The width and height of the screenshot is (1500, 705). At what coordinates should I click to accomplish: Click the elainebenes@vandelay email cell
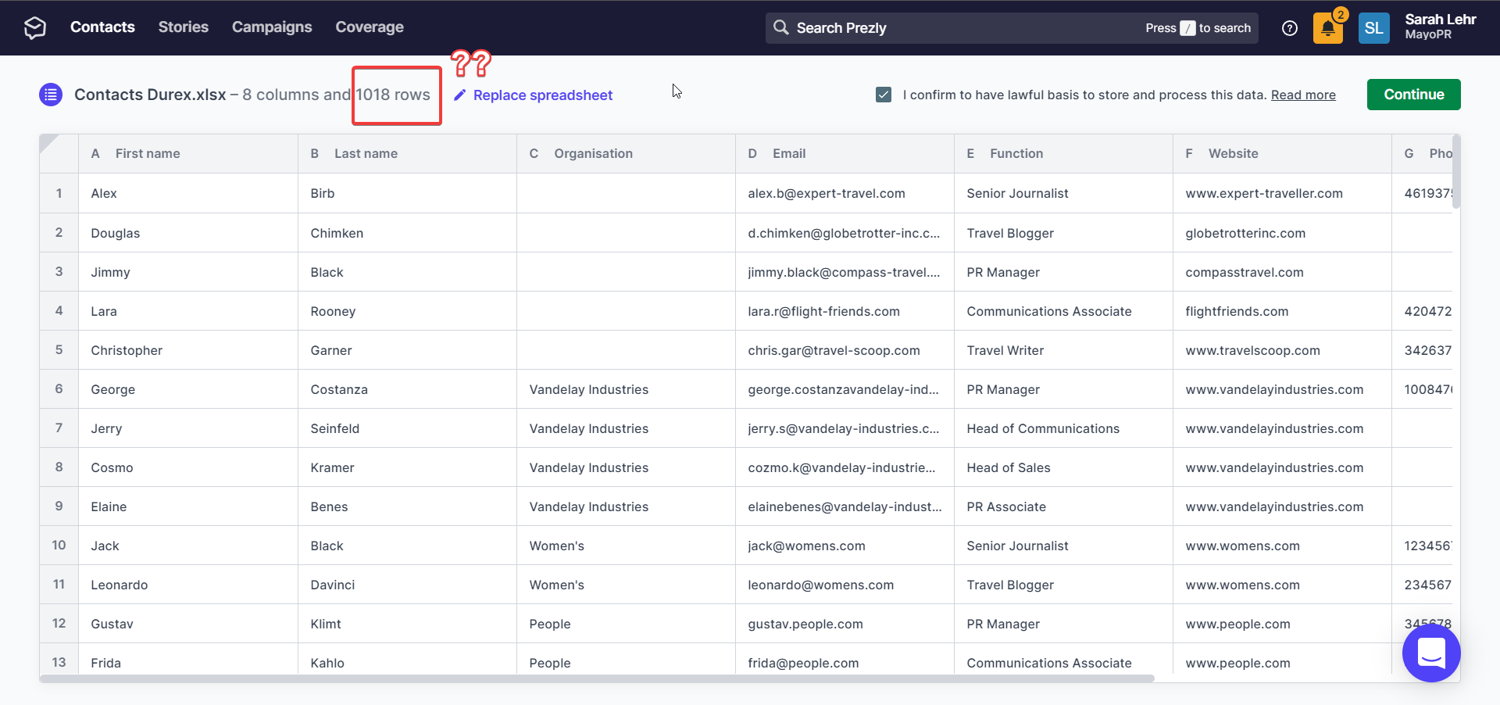[845, 506]
